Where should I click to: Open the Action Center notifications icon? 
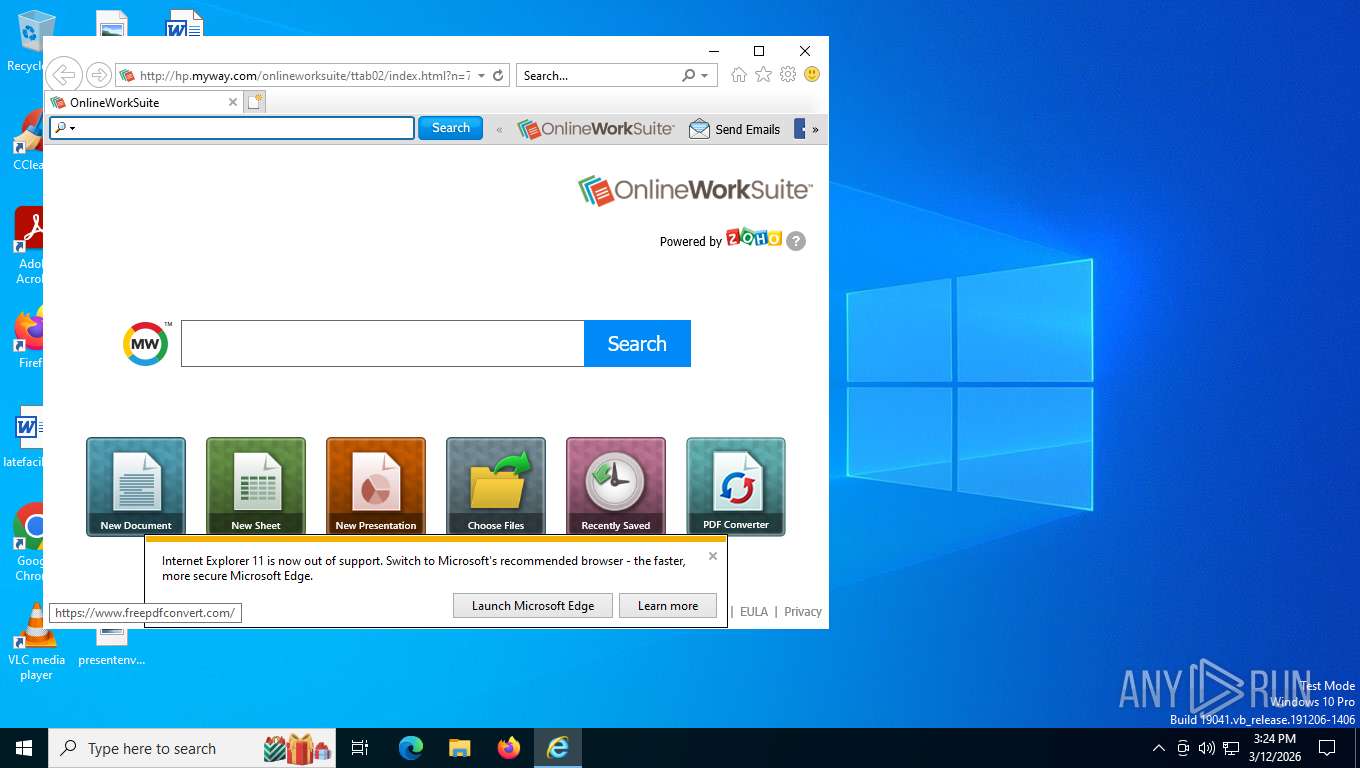tap(1327, 748)
